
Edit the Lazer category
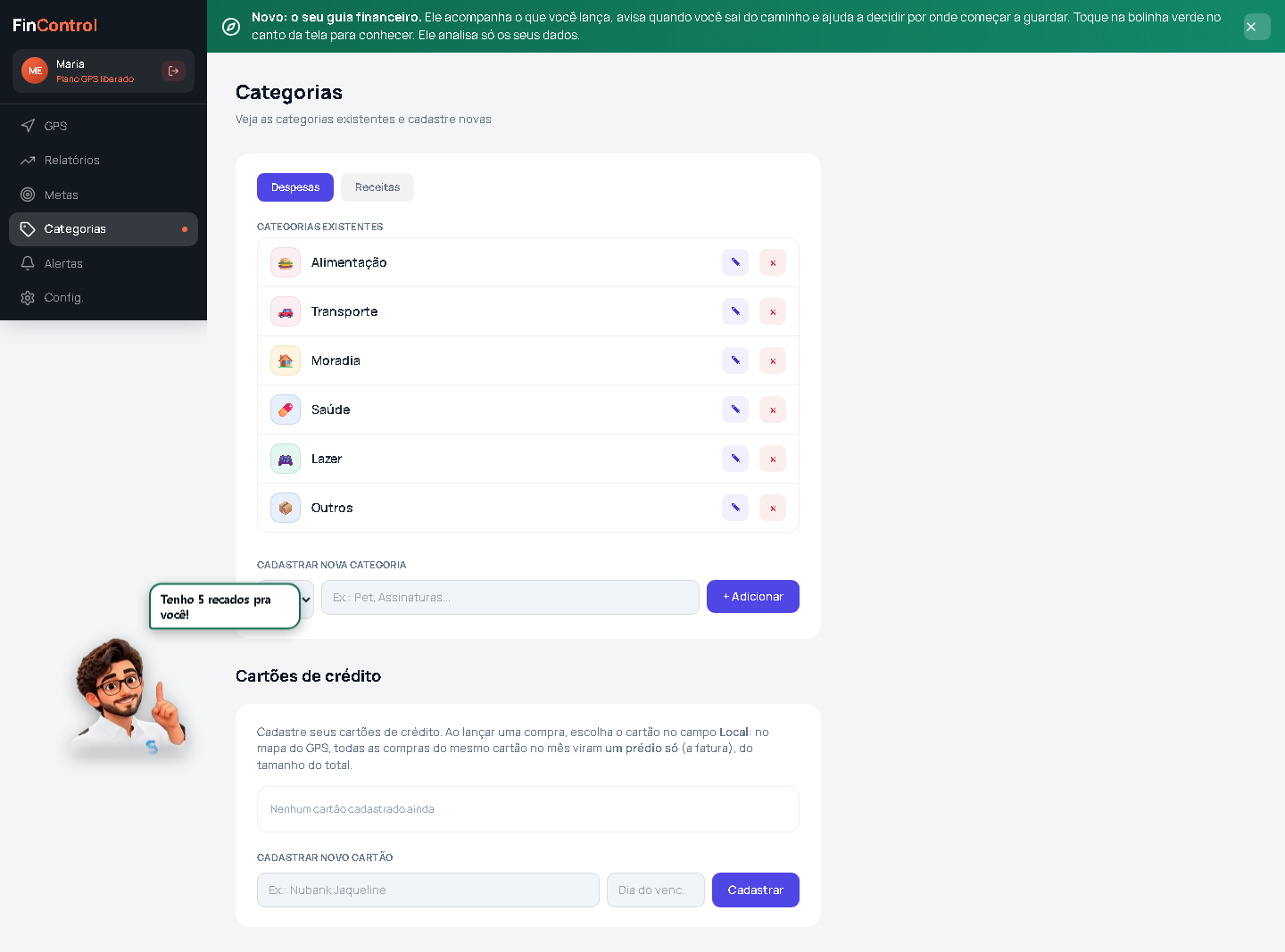[735, 459]
